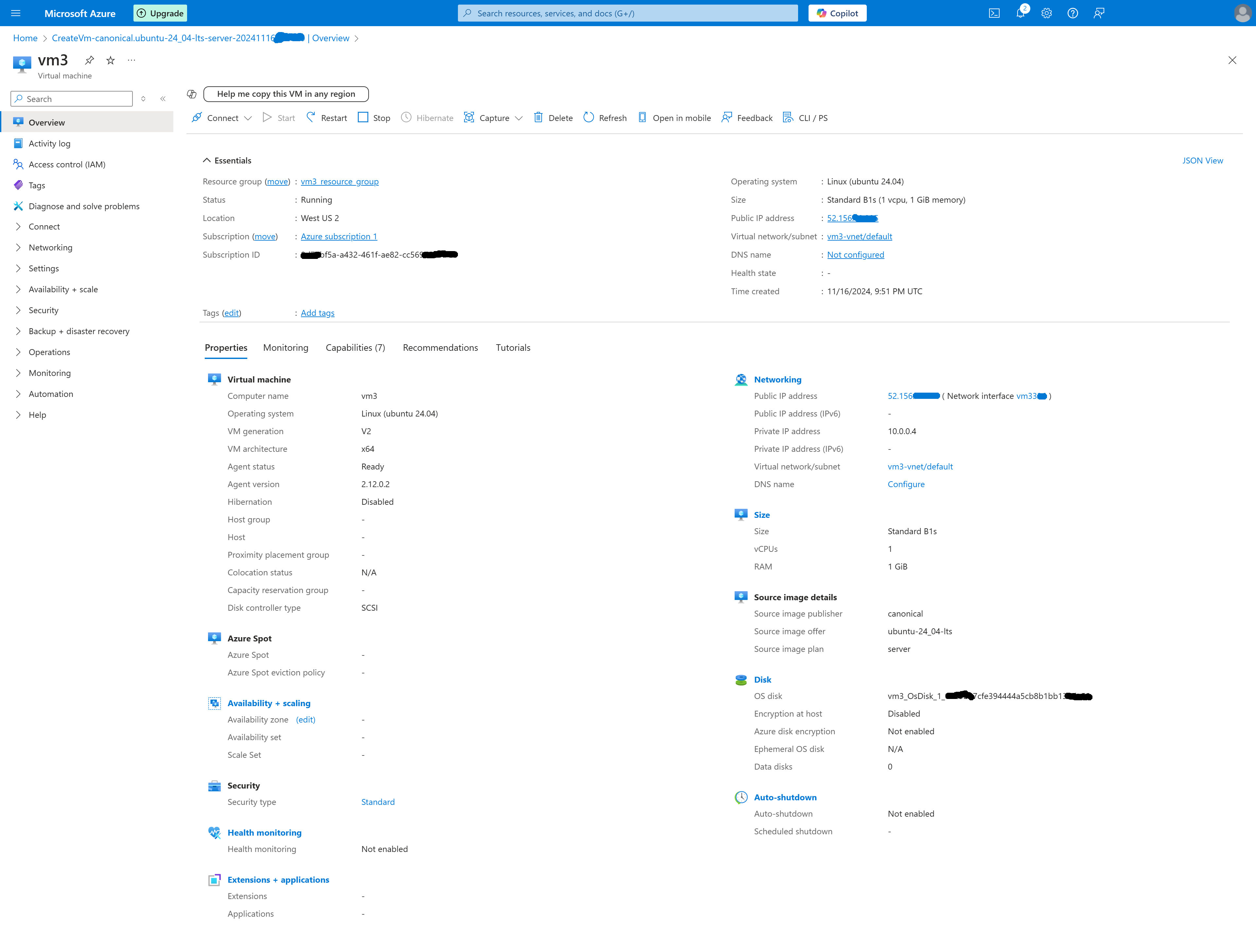
Task: Select Overview in the sidebar
Action: coord(87,122)
